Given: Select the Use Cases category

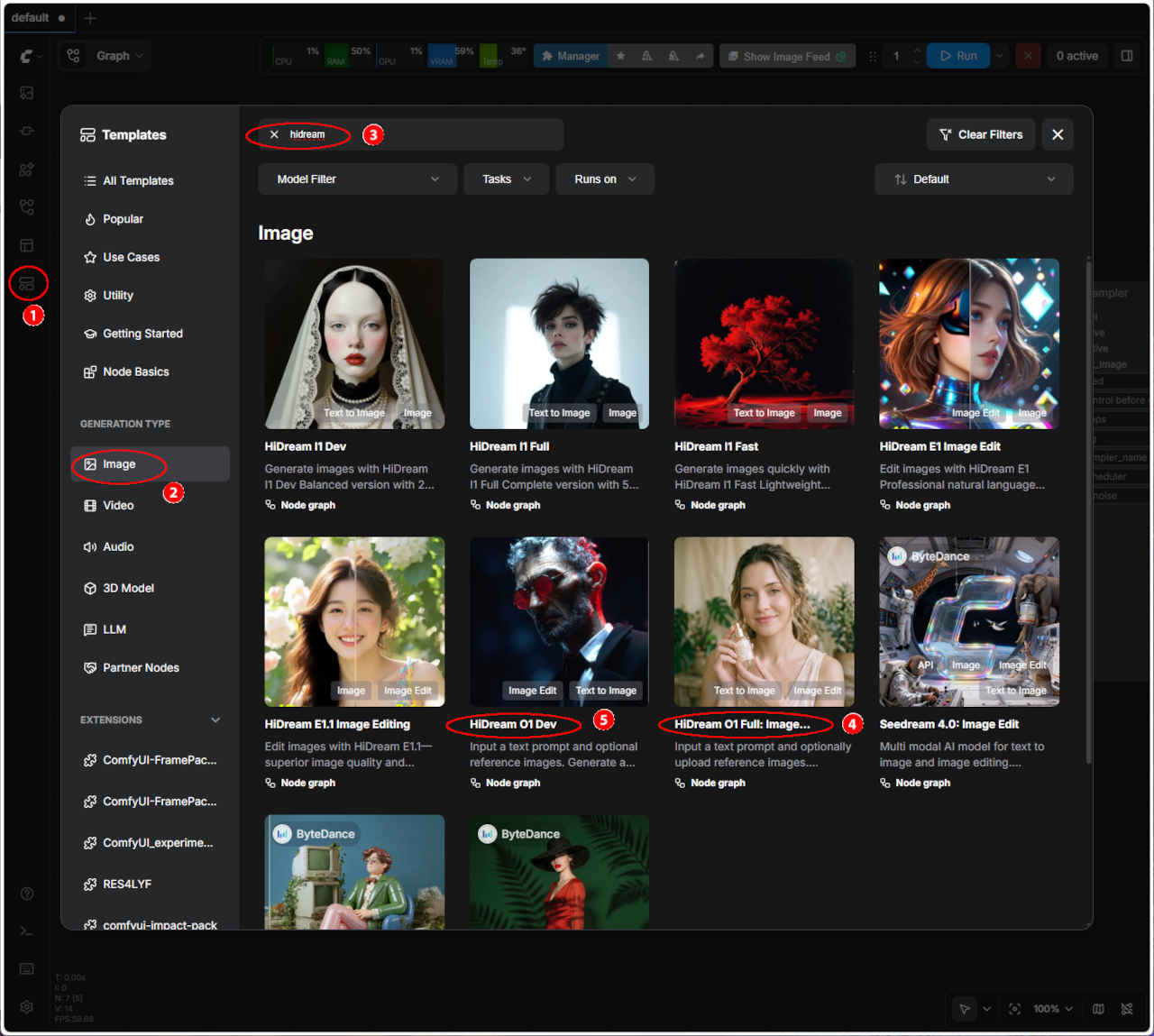Looking at the screenshot, I should [x=150, y=257].
